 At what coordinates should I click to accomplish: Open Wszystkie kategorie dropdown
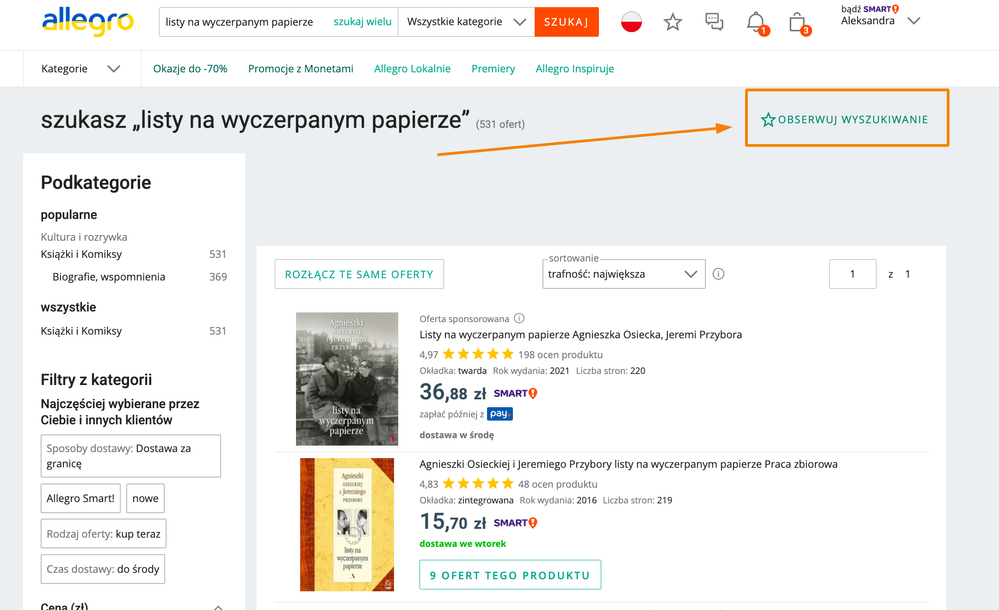(x=466, y=22)
